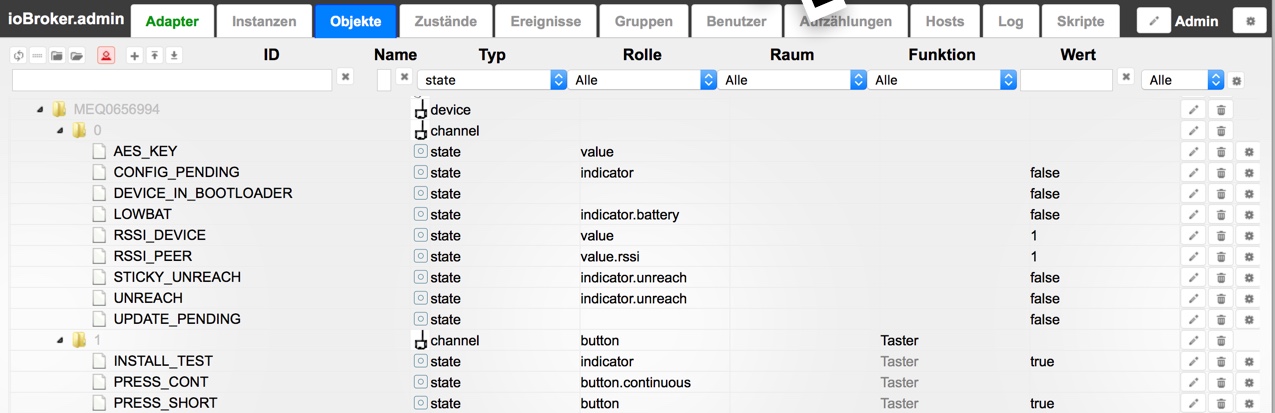This screenshot has height=413, width=1275.
Task: Click the plus icon to add object
Action: 135,56
